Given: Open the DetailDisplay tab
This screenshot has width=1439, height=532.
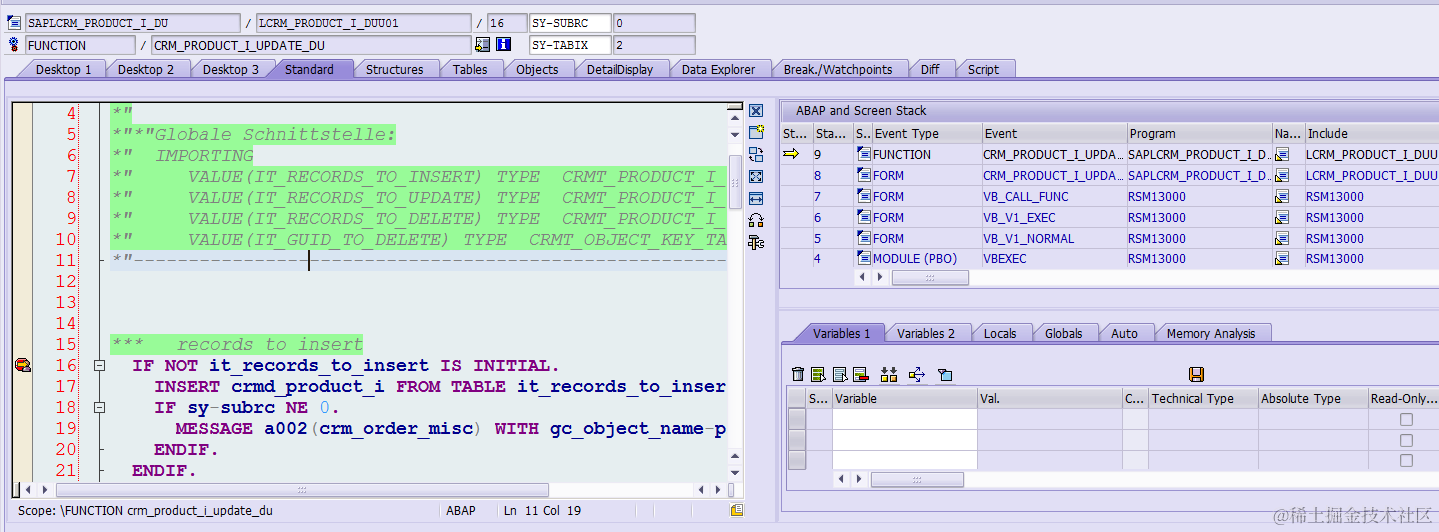Looking at the screenshot, I should point(620,69).
